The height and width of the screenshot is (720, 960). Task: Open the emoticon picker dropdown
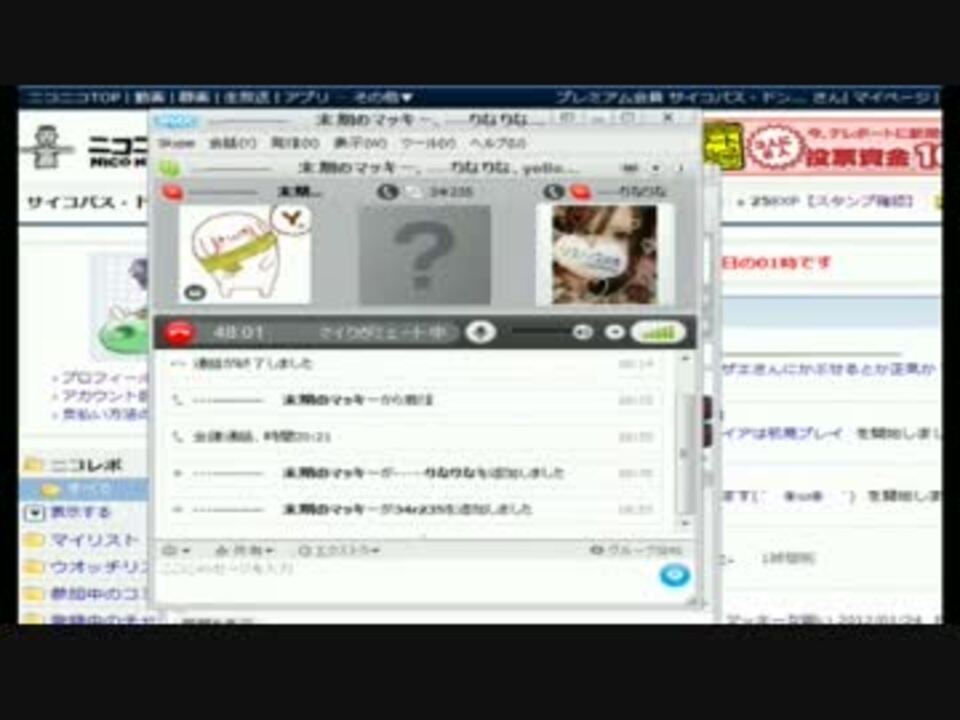(x=176, y=550)
